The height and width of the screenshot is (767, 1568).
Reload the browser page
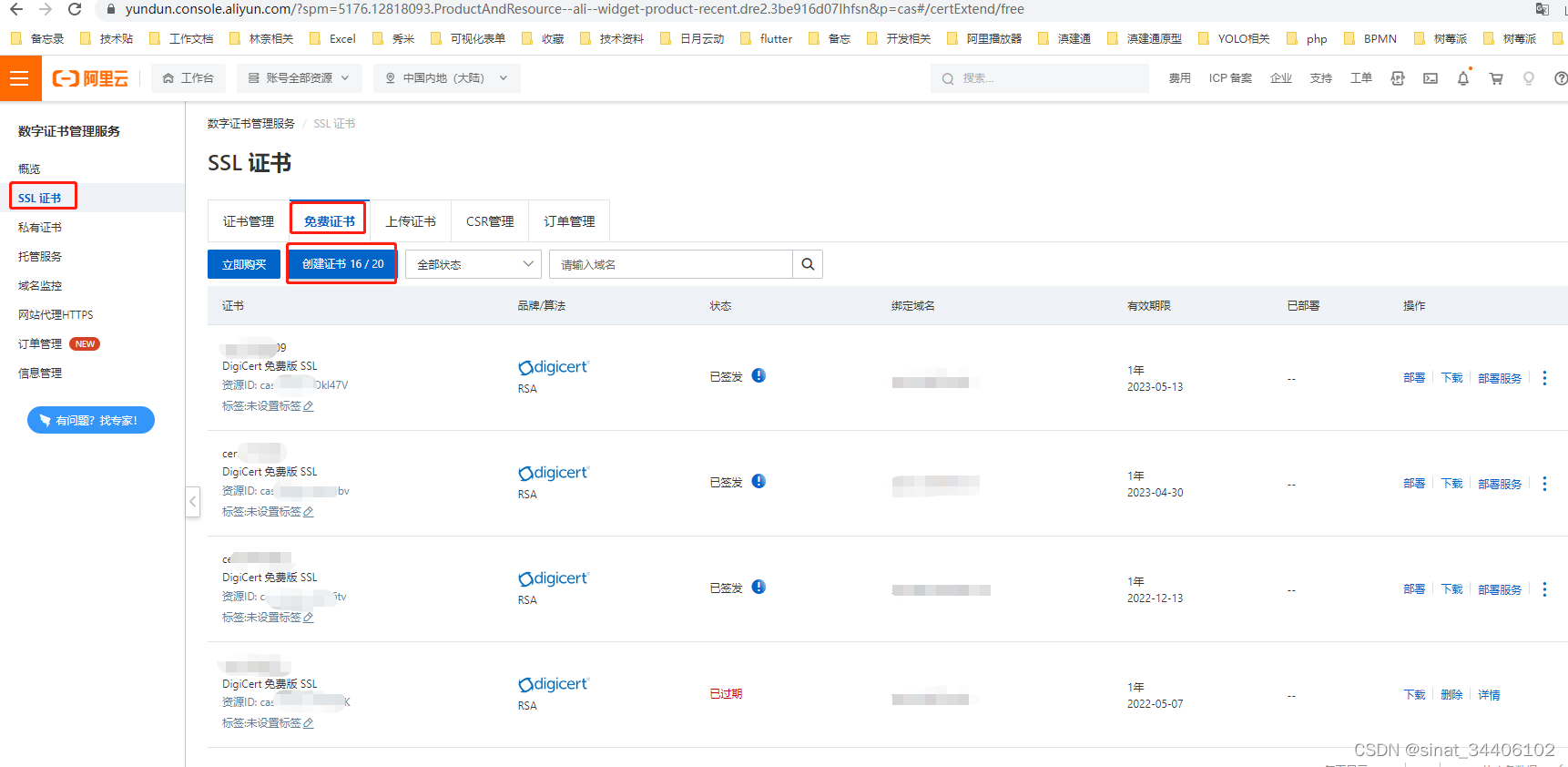click(x=75, y=9)
